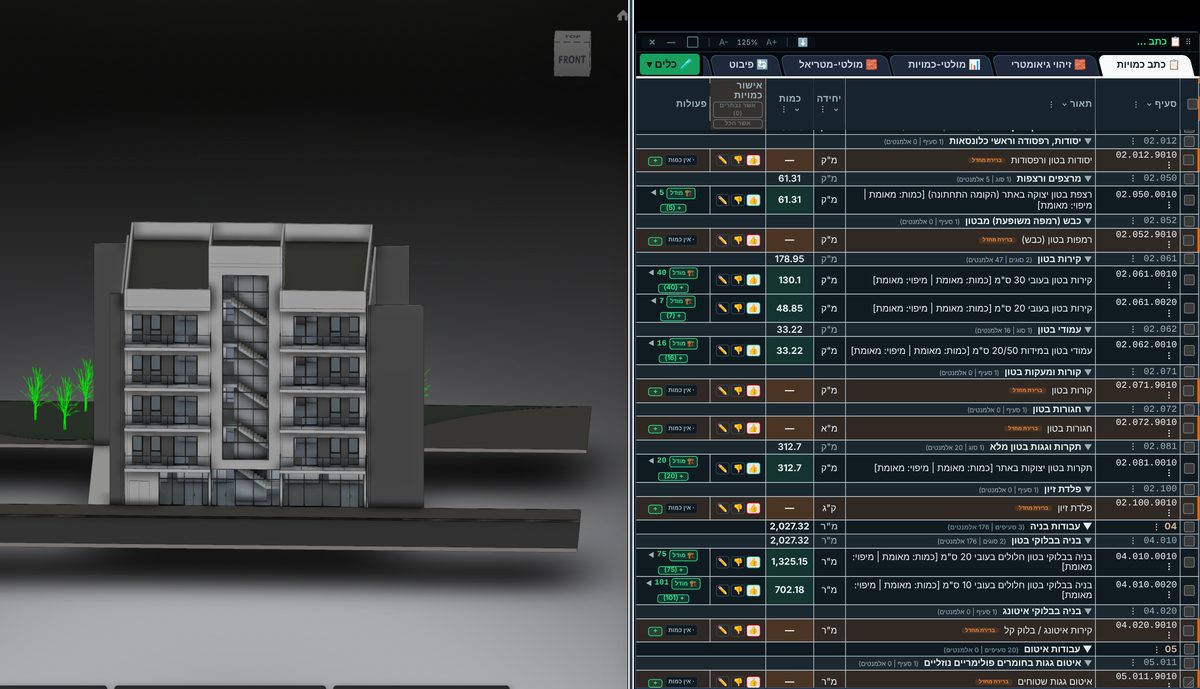The height and width of the screenshot is (689, 1200).
Task: Switch to the זיהוי גיאומטרי tab
Action: coord(1046,65)
